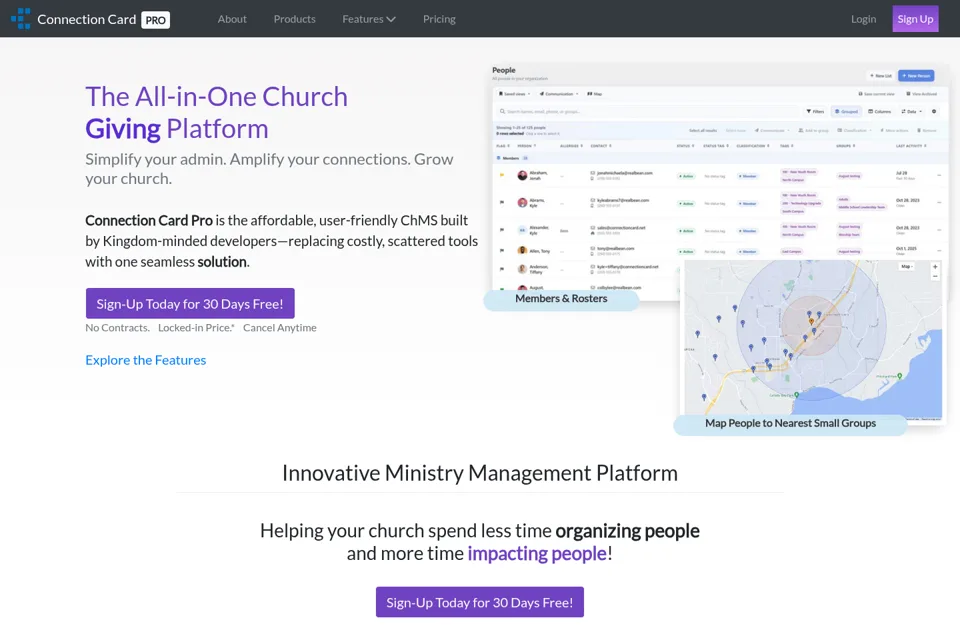This screenshot has height=640, width=960.
Task: Click the Members & Rosters label
Action: 561,298
